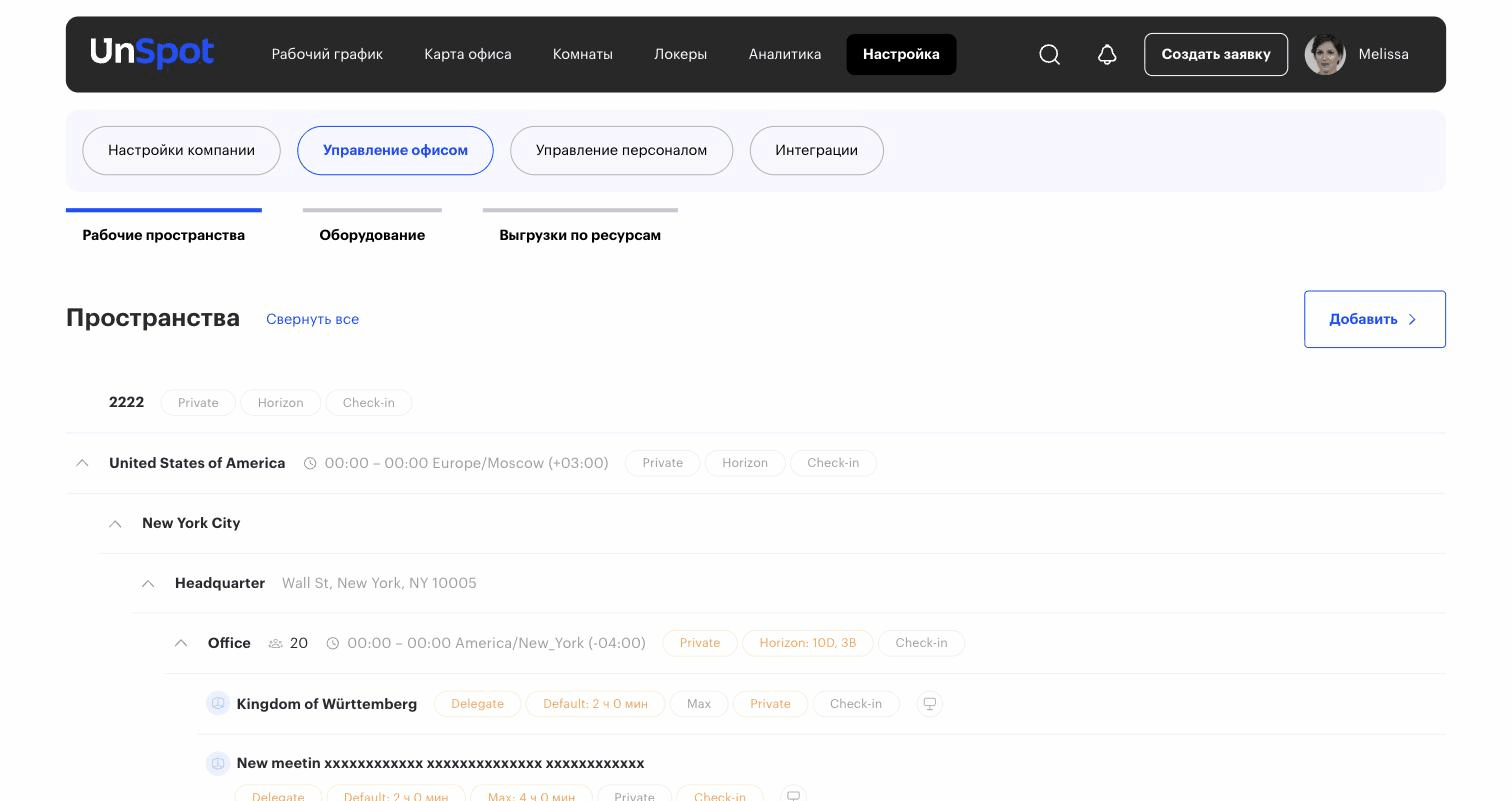This screenshot has height=801, width=1512.
Task: Click the room icon beside New meetin row
Action: (217, 763)
